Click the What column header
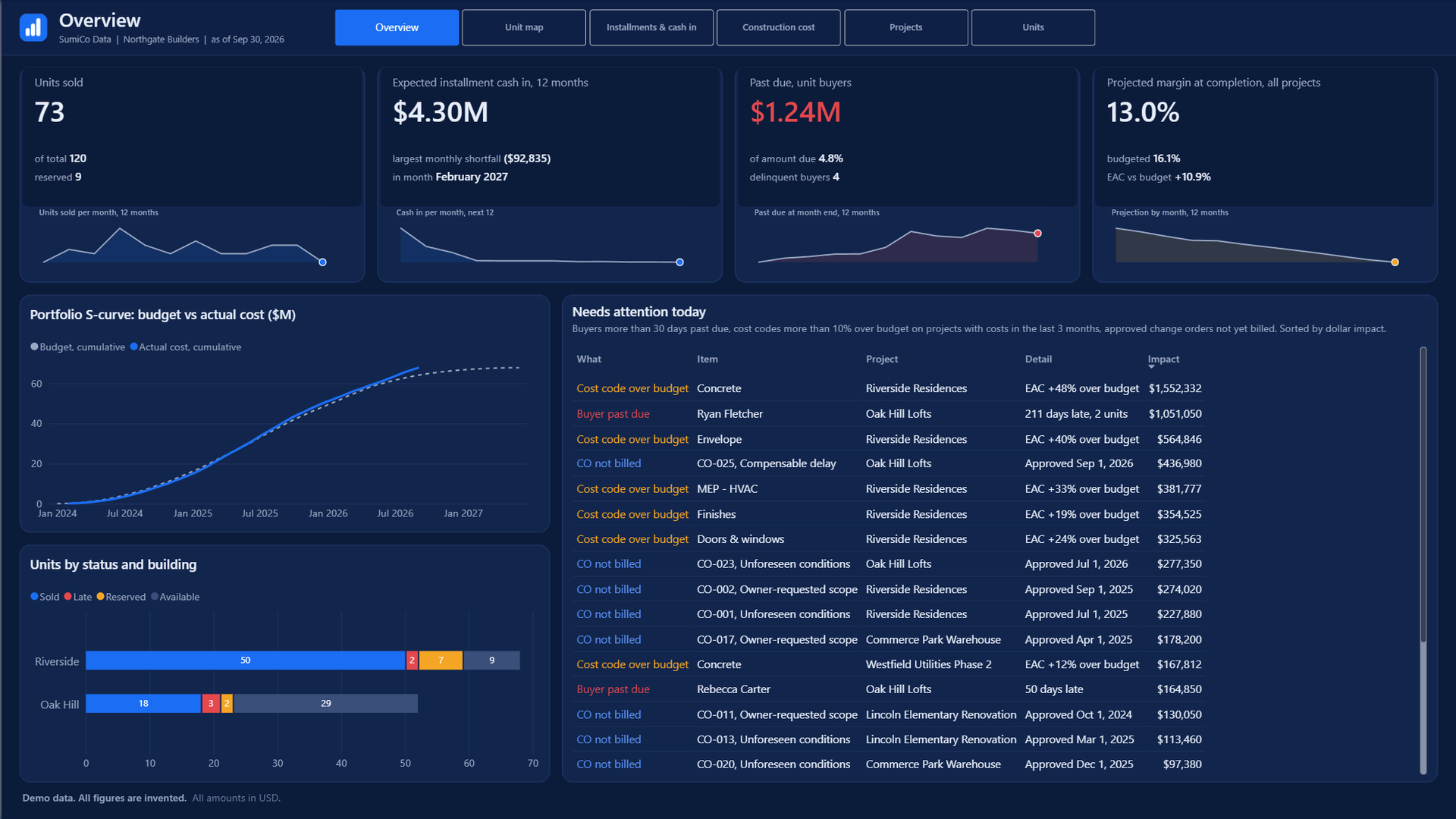 click(589, 359)
